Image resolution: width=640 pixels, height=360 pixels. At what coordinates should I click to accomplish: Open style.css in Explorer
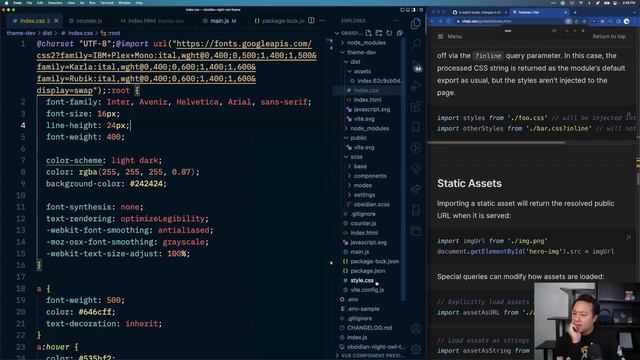[x=362, y=280]
